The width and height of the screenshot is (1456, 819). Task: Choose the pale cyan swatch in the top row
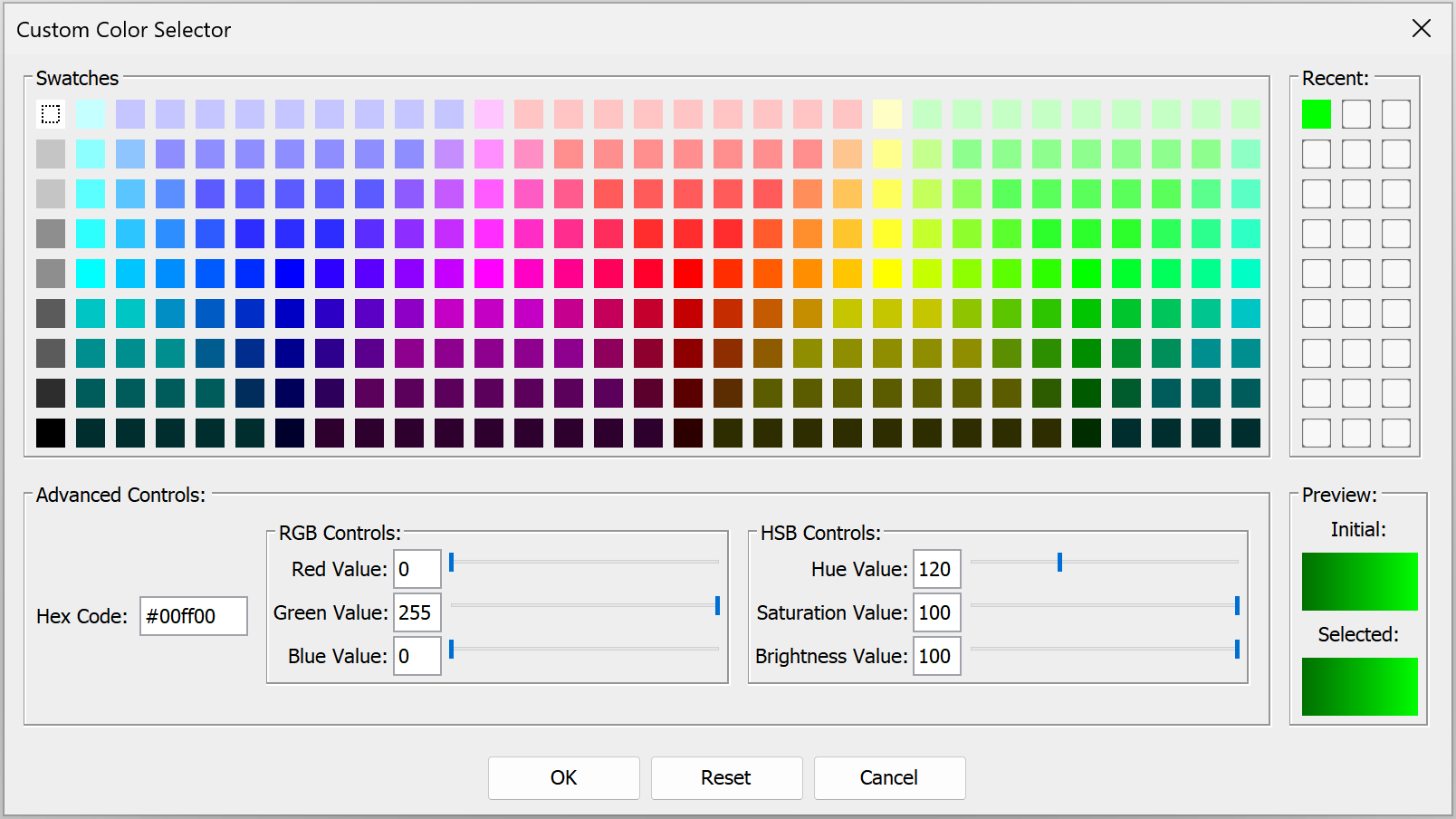coord(91,114)
